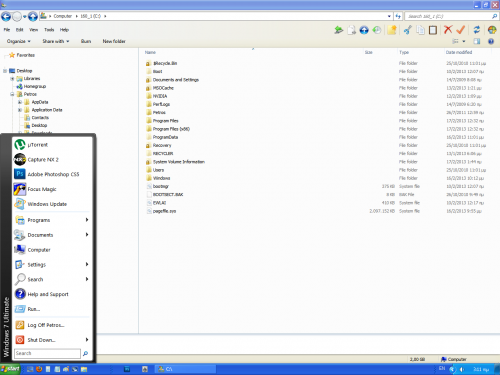This screenshot has height=375, width=500.
Task: Click the Start menu Search input box
Action: 47,353
